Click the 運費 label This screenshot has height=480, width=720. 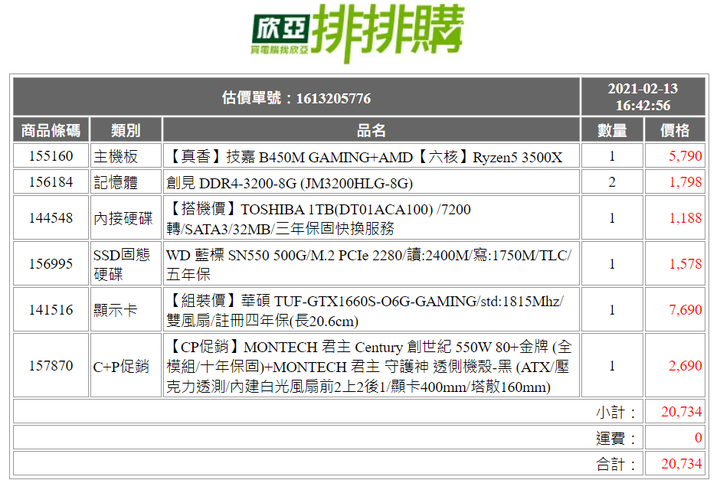point(615,438)
